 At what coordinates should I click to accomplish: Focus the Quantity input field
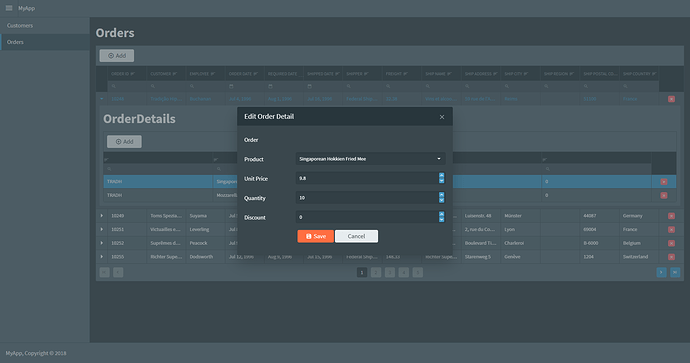click(x=367, y=198)
